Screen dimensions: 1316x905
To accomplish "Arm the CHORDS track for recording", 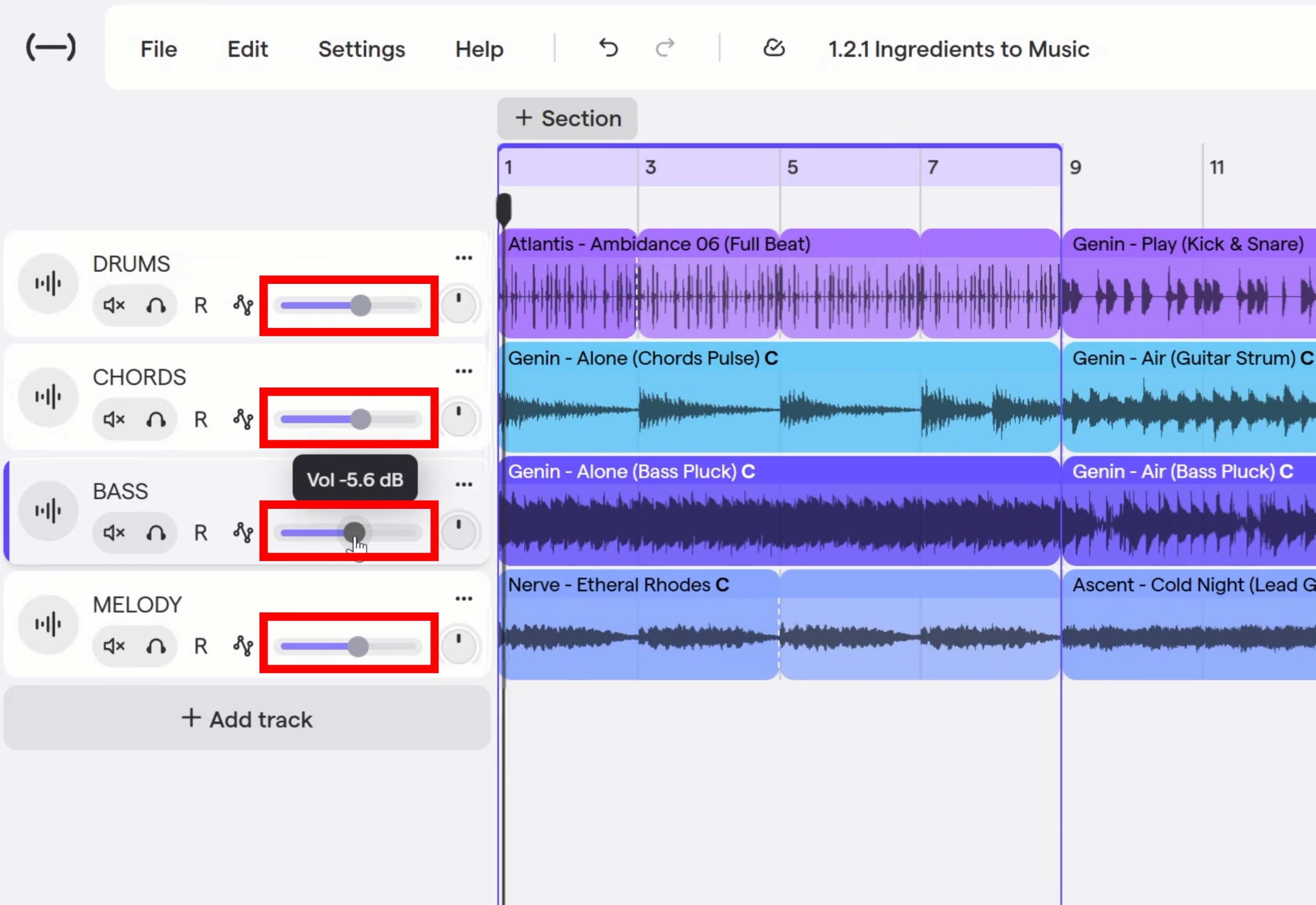I will tap(201, 420).
